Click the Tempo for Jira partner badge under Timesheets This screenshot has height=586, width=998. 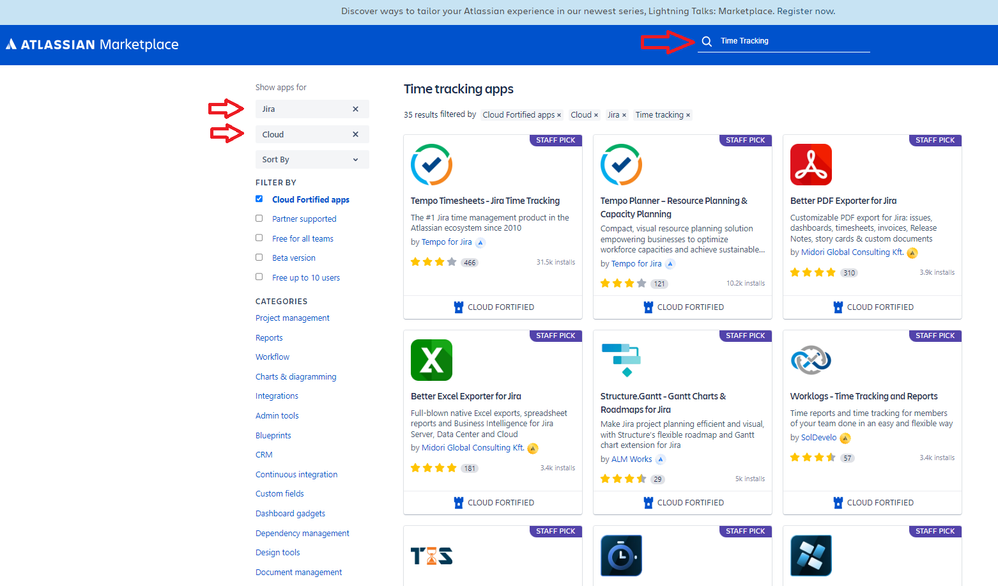(x=481, y=242)
